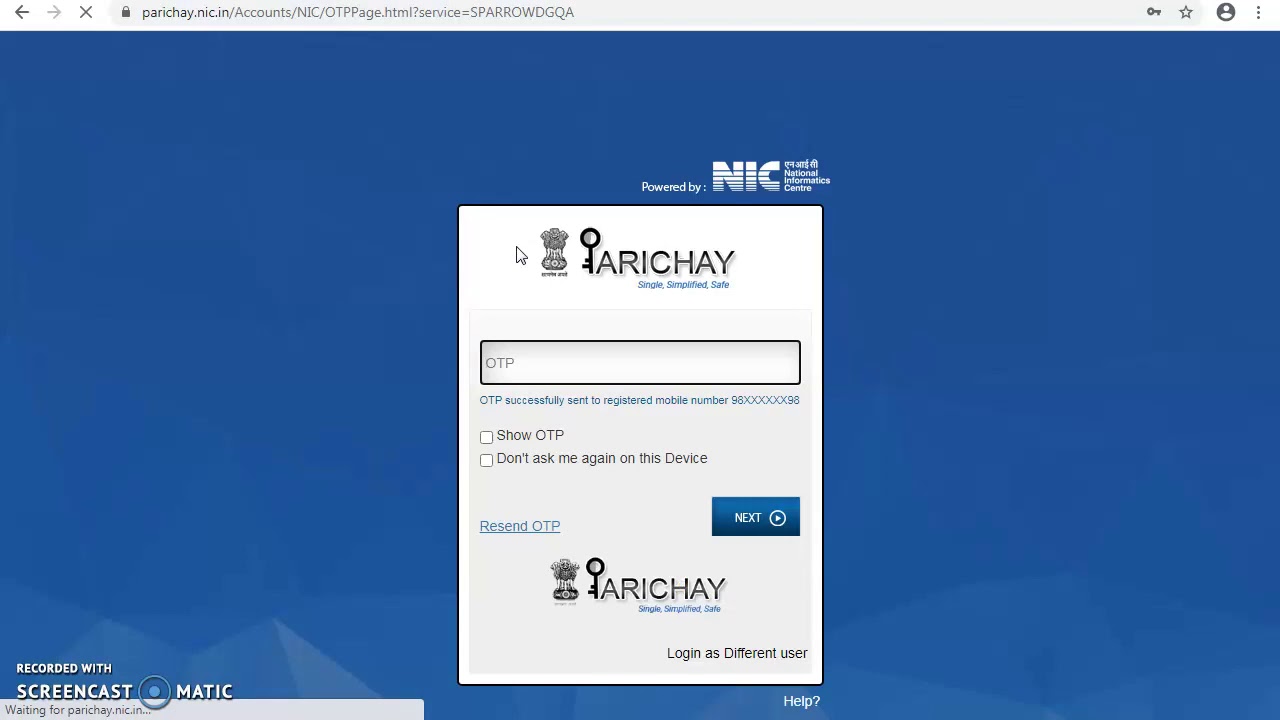The width and height of the screenshot is (1280, 720).
Task: Enable the Show OTP checkbox
Action: 487,437
